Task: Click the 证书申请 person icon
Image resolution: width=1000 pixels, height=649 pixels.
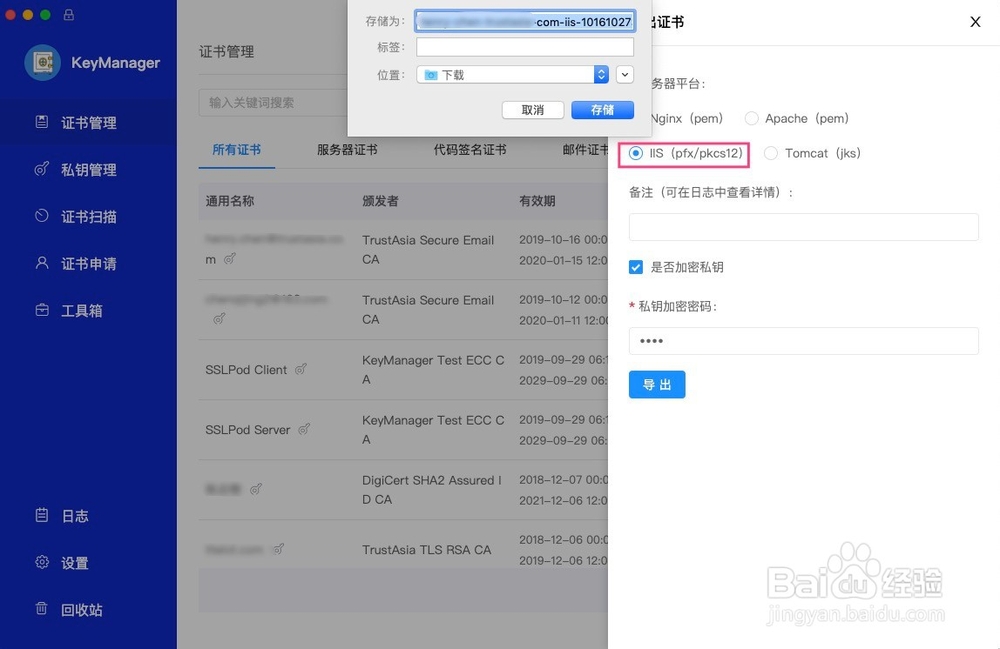Action: point(41,263)
